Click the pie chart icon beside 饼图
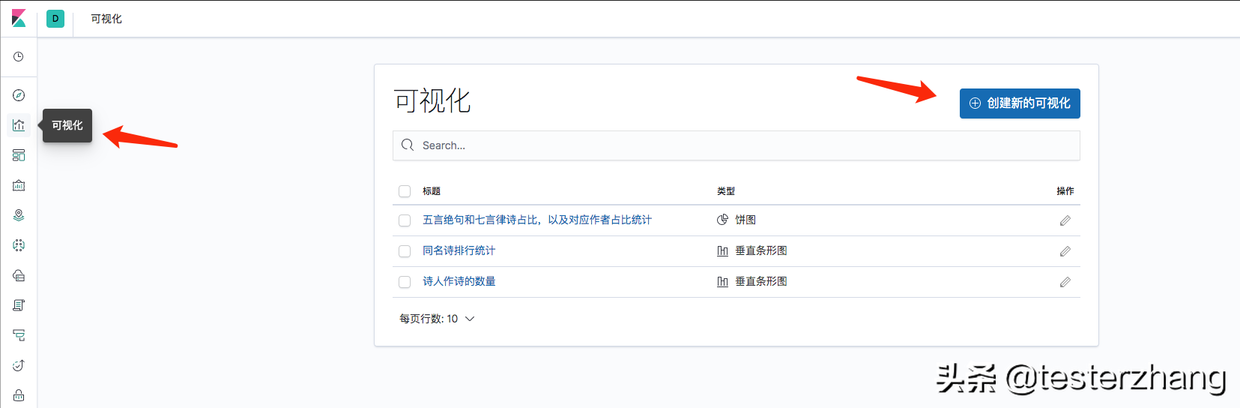The width and height of the screenshot is (1240, 408). (723, 220)
